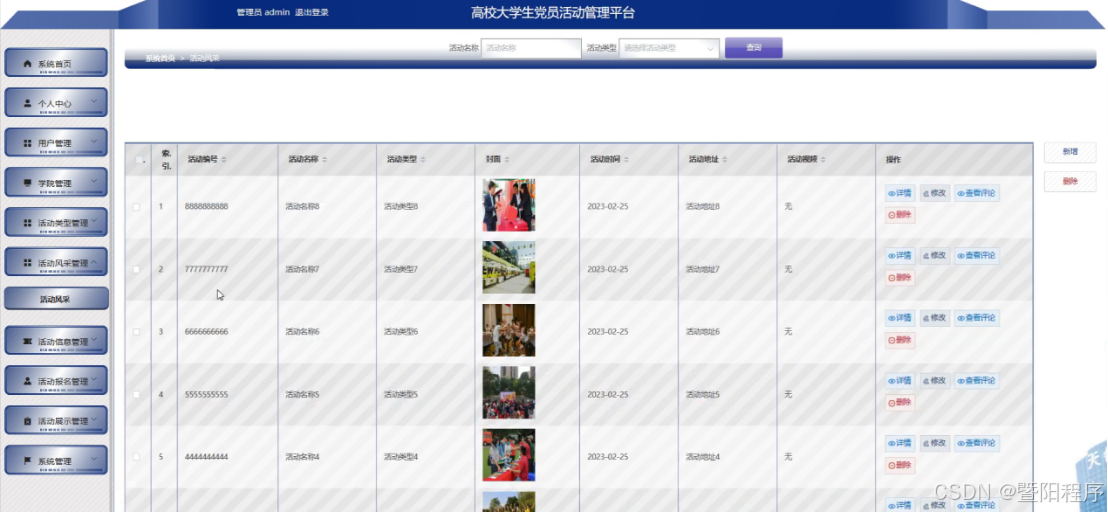Collapse the 活动风采管理 sidebar chevron
This screenshot has width=1108, height=512.
pos(94,261)
